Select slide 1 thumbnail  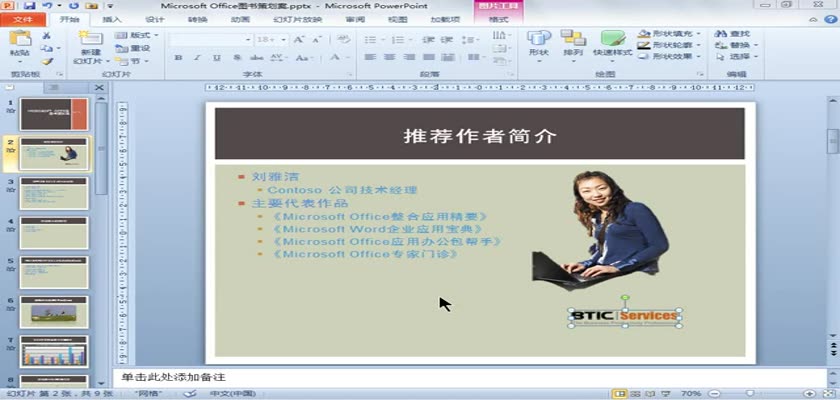(x=54, y=114)
